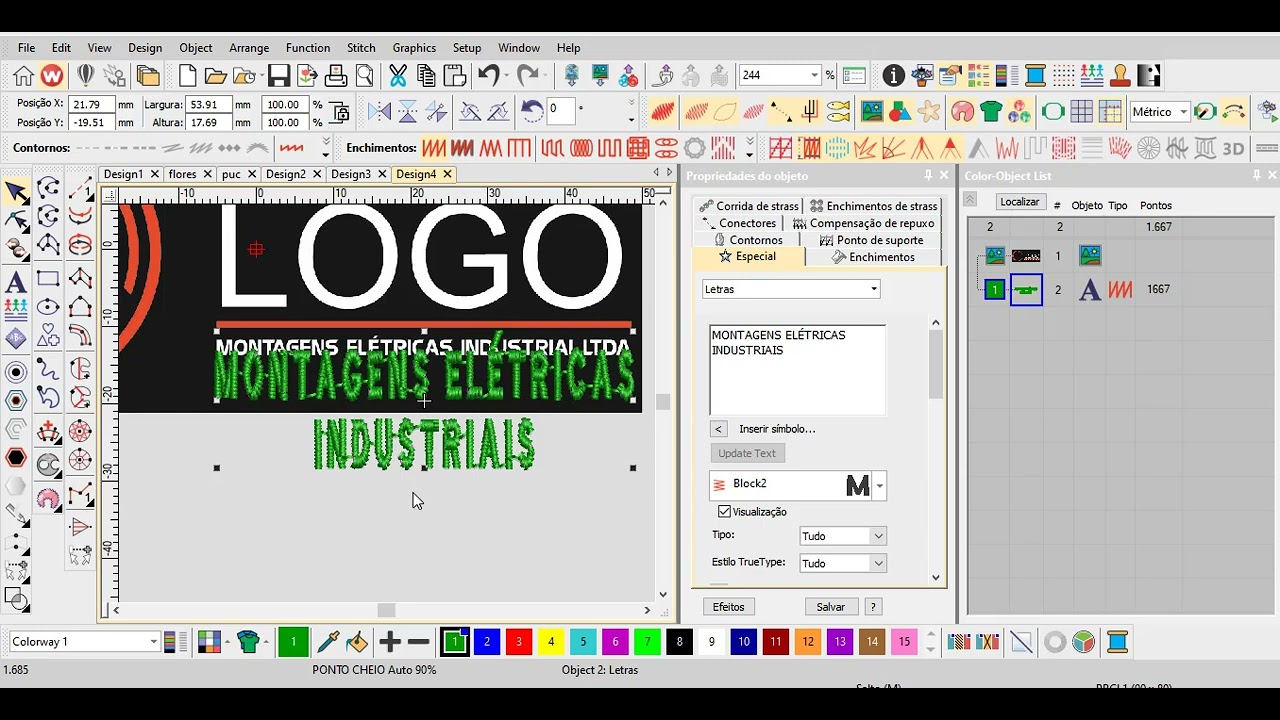1280x720 pixels.
Task: Switch to the flores design tab
Action: tap(182, 174)
